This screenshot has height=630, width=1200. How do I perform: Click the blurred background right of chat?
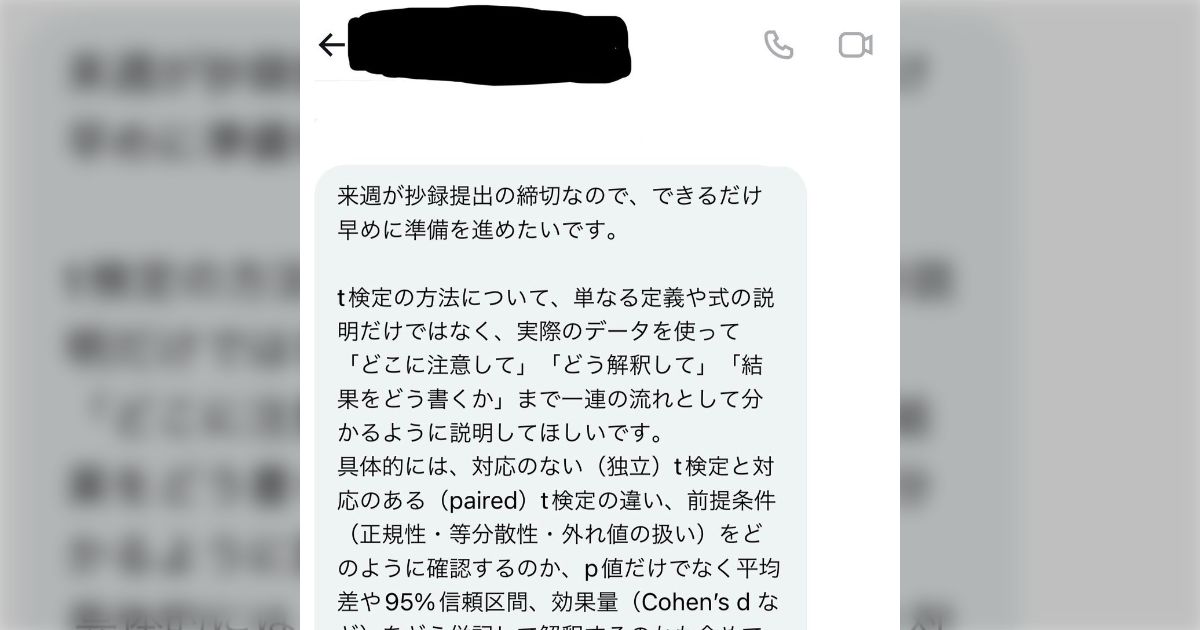pyautogui.click(x=1050, y=315)
